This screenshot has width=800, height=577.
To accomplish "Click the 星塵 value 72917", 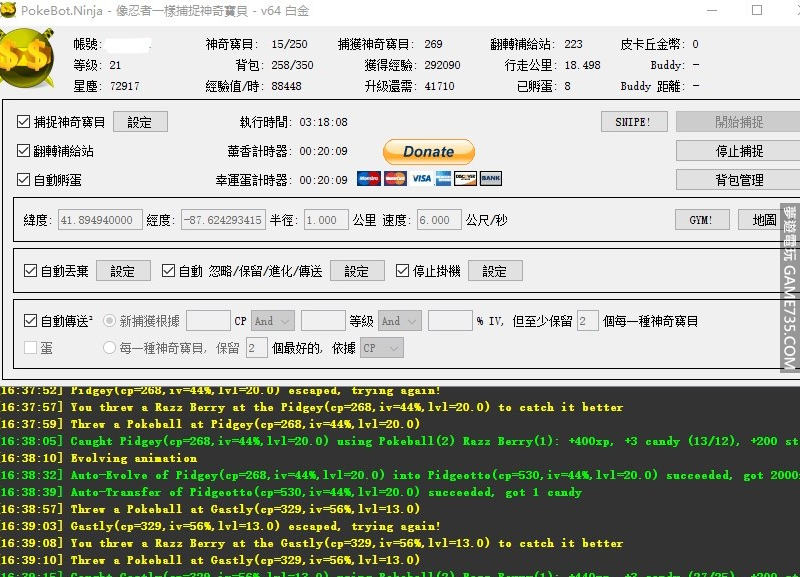I will [124, 86].
